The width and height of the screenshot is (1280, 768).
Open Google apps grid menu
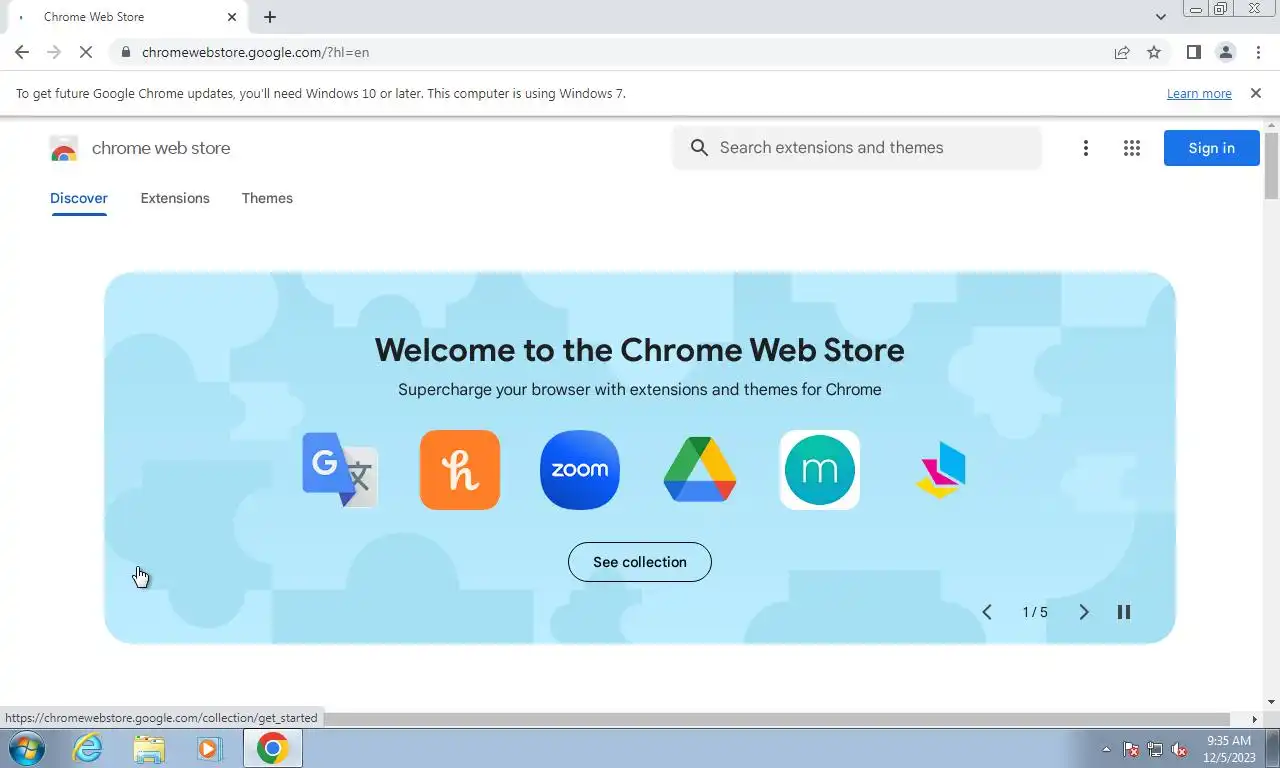(x=1132, y=148)
